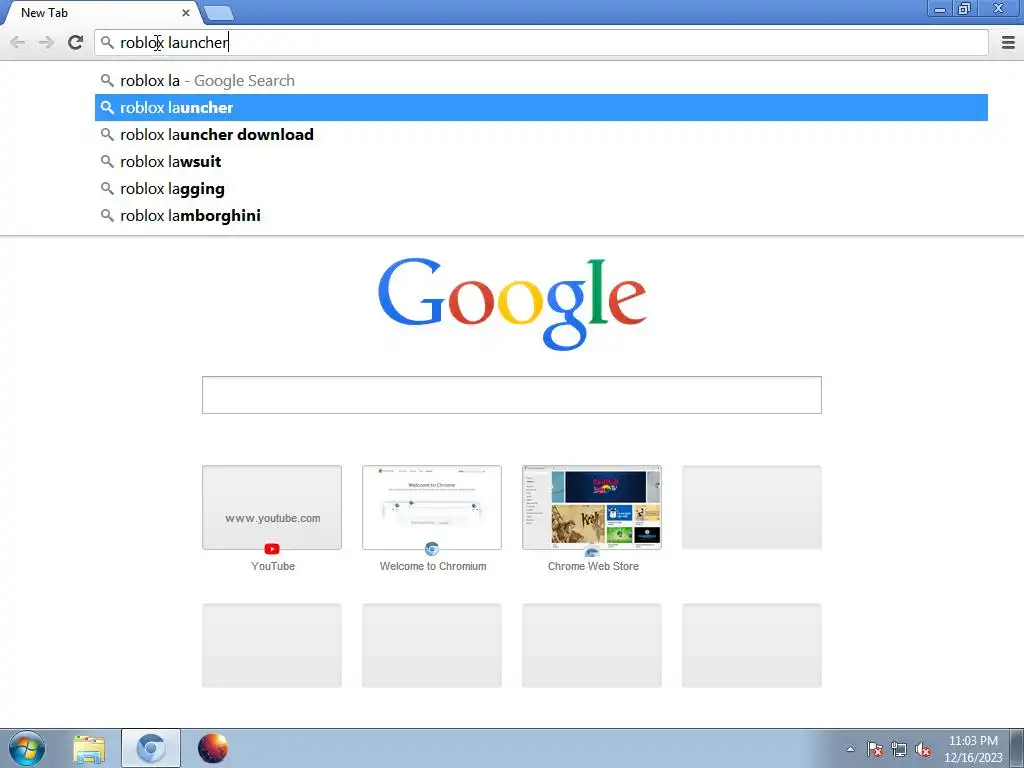Go back with the back arrow
The image size is (1024, 768).
tap(18, 42)
